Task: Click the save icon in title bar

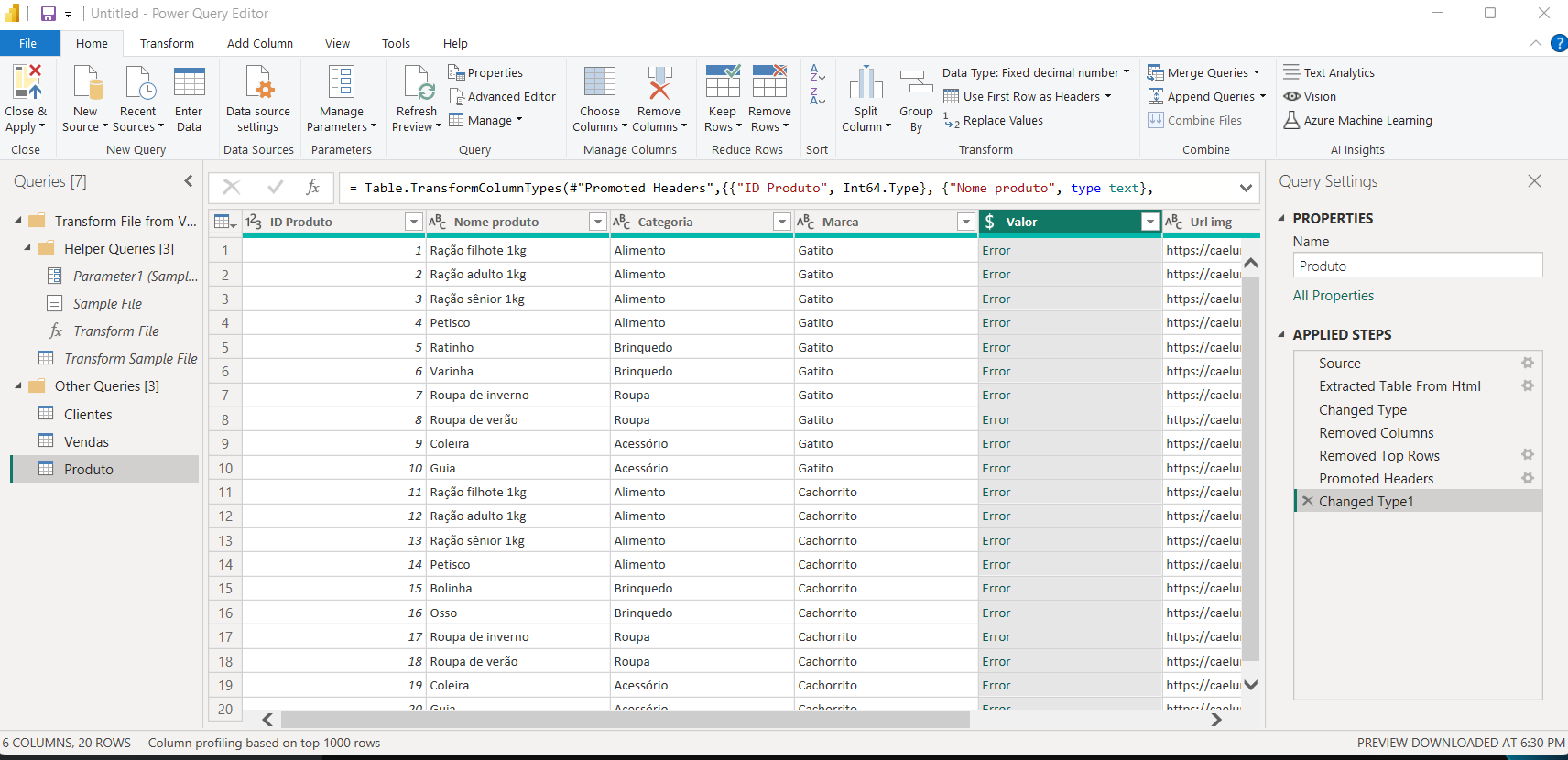Action: (49, 14)
